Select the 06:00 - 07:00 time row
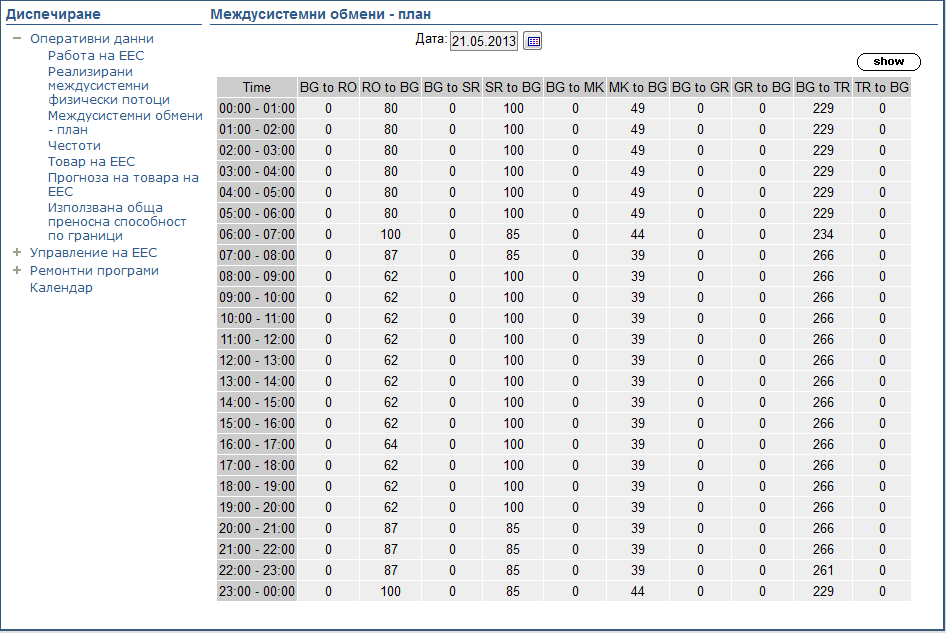This screenshot has height=633, width=946. pos(257,234)
